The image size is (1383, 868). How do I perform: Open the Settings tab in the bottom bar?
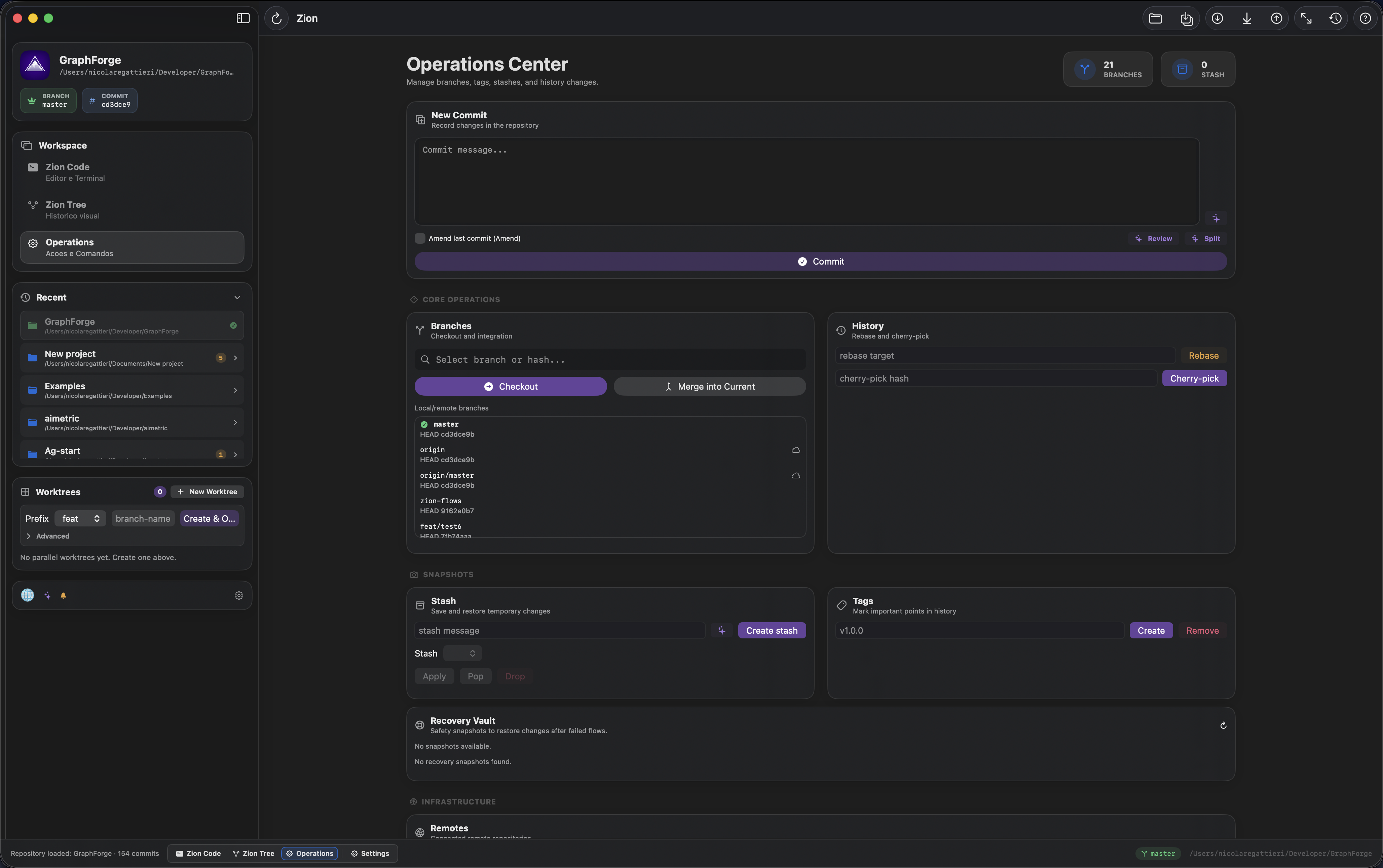click(370, 853)
